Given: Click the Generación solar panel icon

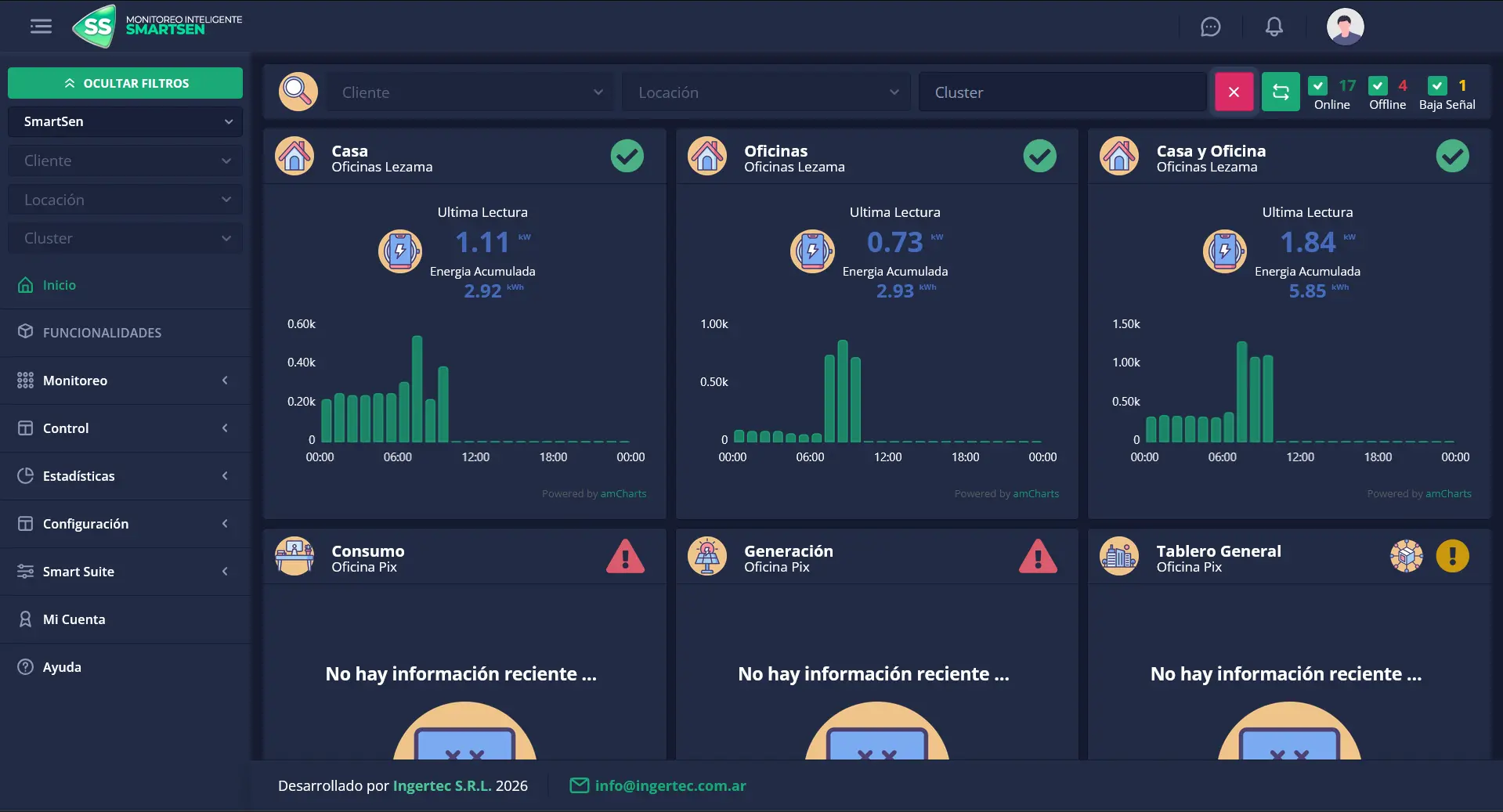Looking at the screenshot, I should tap(707, 556).
